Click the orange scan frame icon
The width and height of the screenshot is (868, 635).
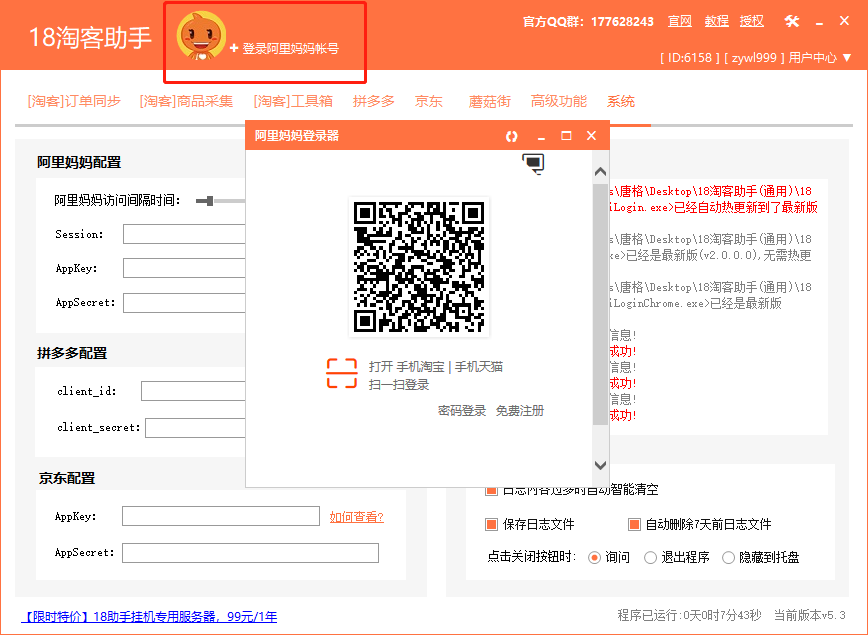[342, 374]
